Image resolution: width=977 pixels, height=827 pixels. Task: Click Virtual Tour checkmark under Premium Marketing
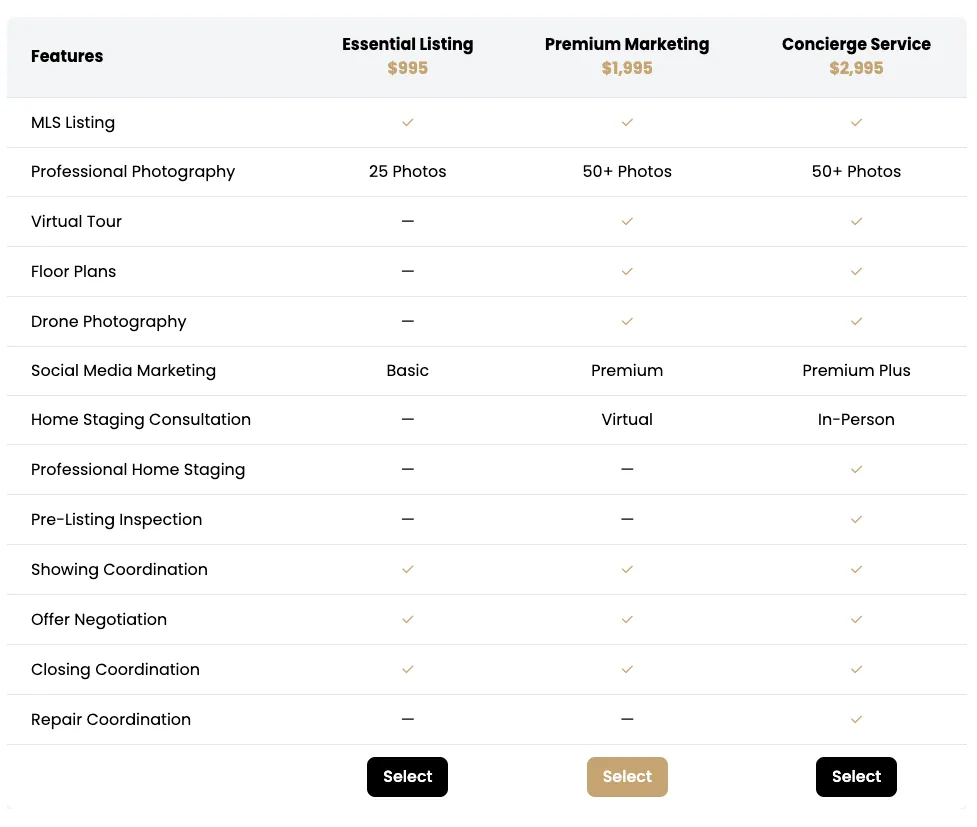pyautogui.click(x=627, y=221)
